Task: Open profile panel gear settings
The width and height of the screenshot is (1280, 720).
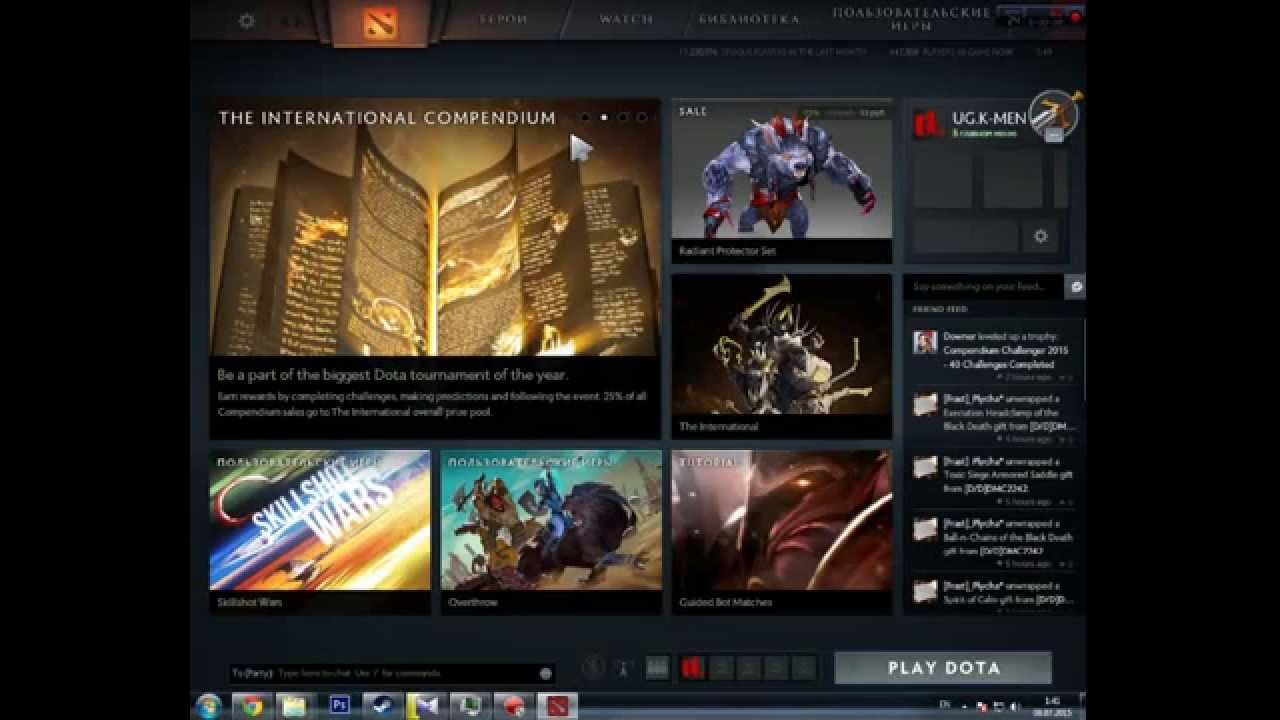Action: [1040, 236]
